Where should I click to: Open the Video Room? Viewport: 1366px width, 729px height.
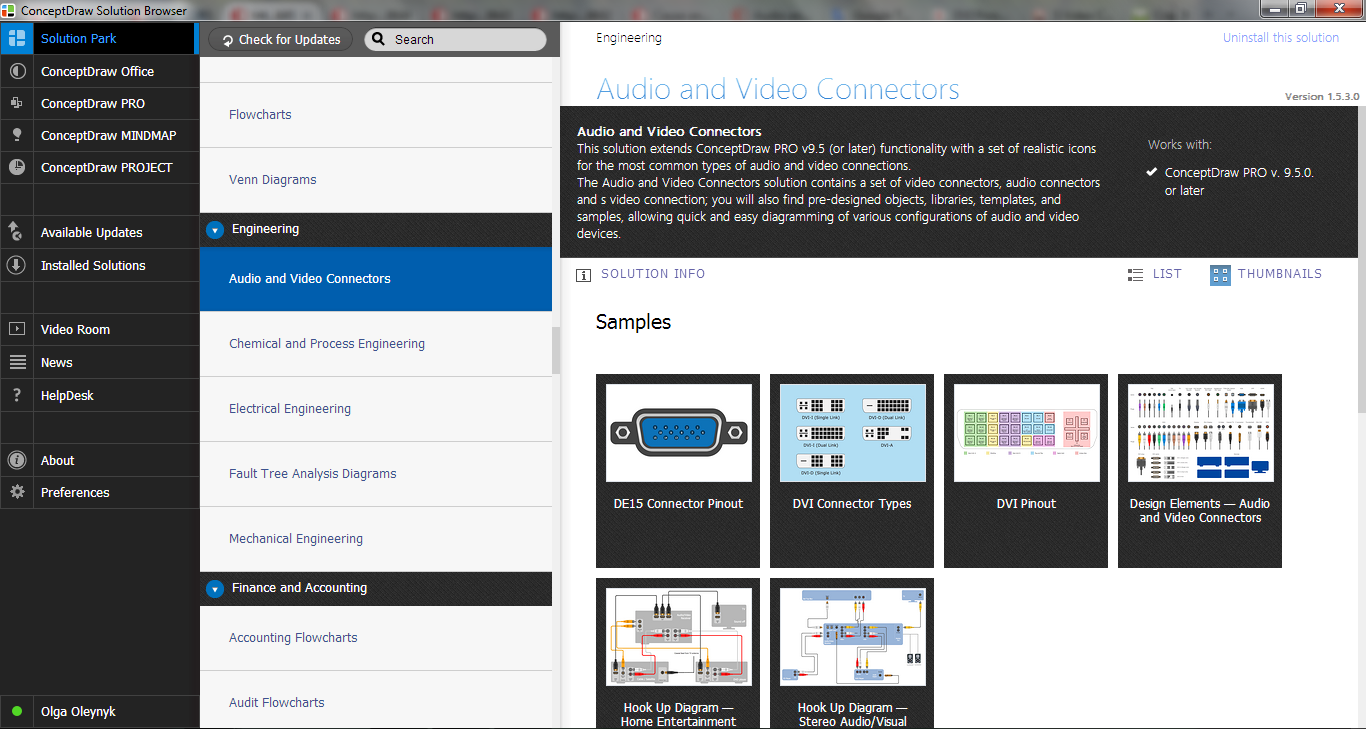tap(76, 329)
